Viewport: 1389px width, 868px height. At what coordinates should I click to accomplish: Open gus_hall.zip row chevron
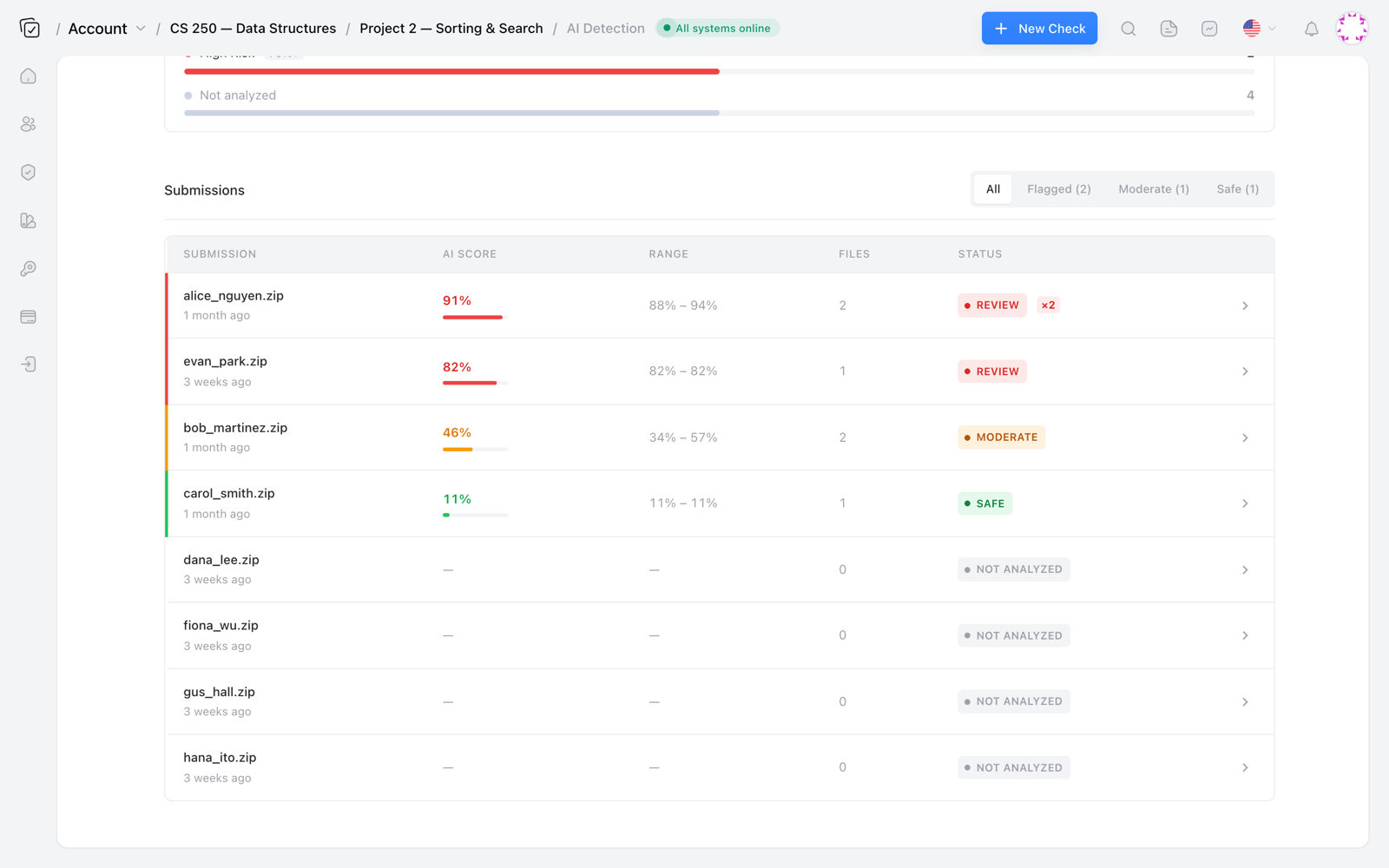pyautogui.click(x=1245, y=701)
